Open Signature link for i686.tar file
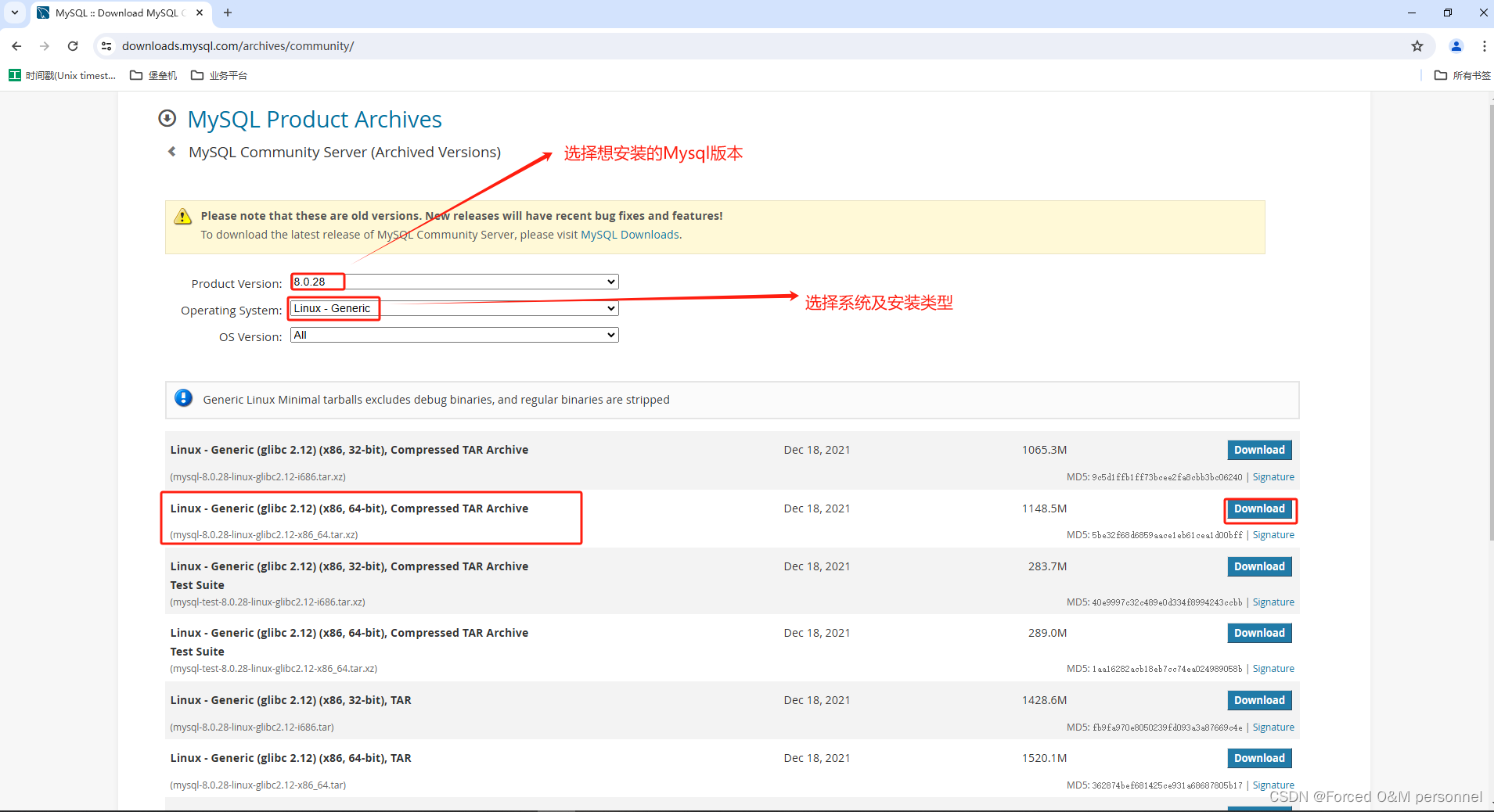 pos(1273,728)
